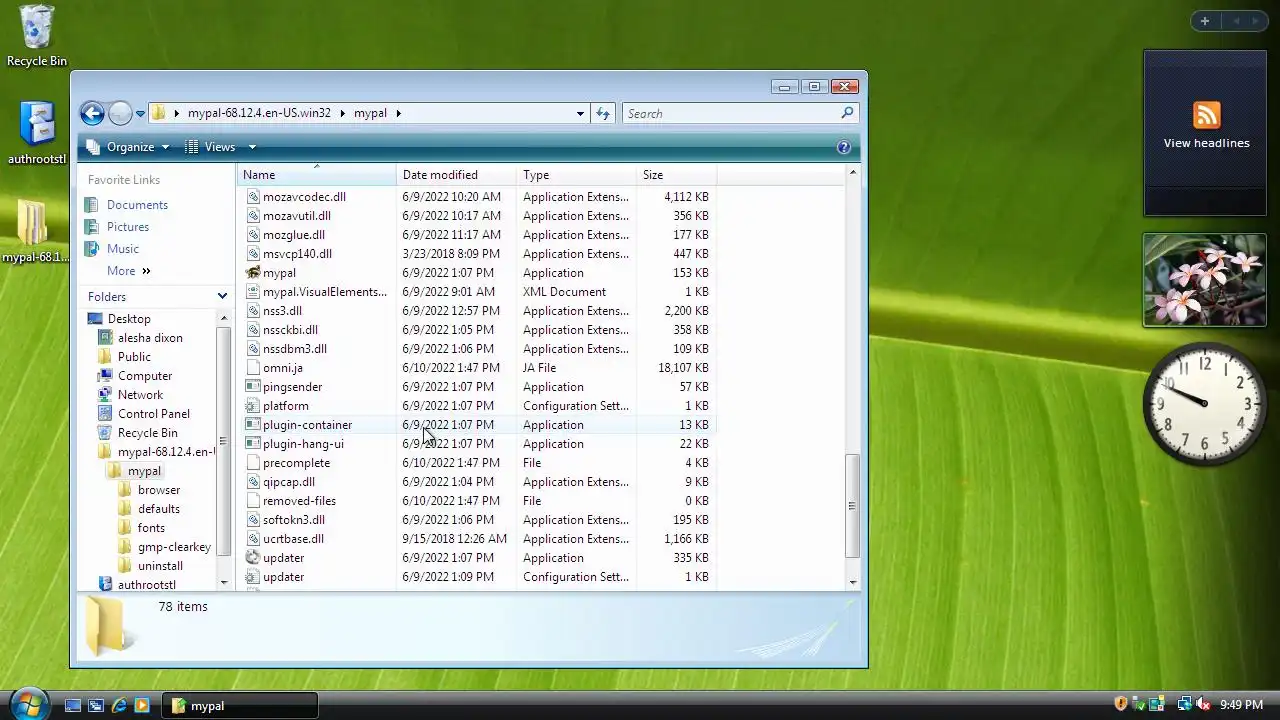This screenshot has width=1280, height=720.
Task: Click the flower slideshow gadget picture
Action: 1204,280
